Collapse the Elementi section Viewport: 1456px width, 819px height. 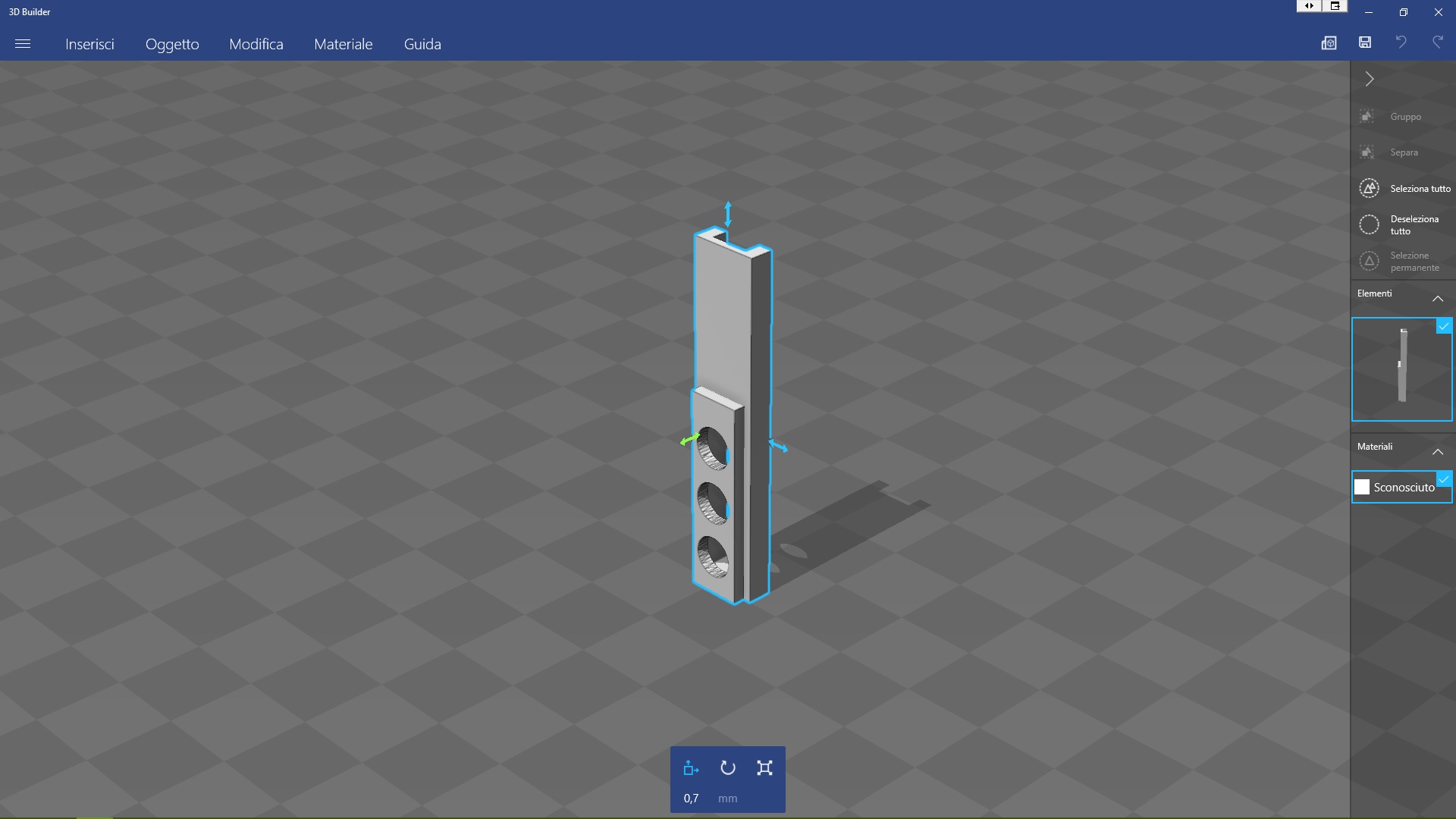click(1437, 298)
